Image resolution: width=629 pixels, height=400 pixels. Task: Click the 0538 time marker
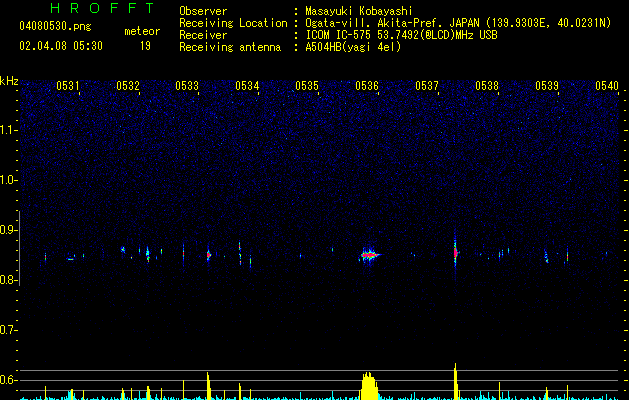[x=487, y=85]
